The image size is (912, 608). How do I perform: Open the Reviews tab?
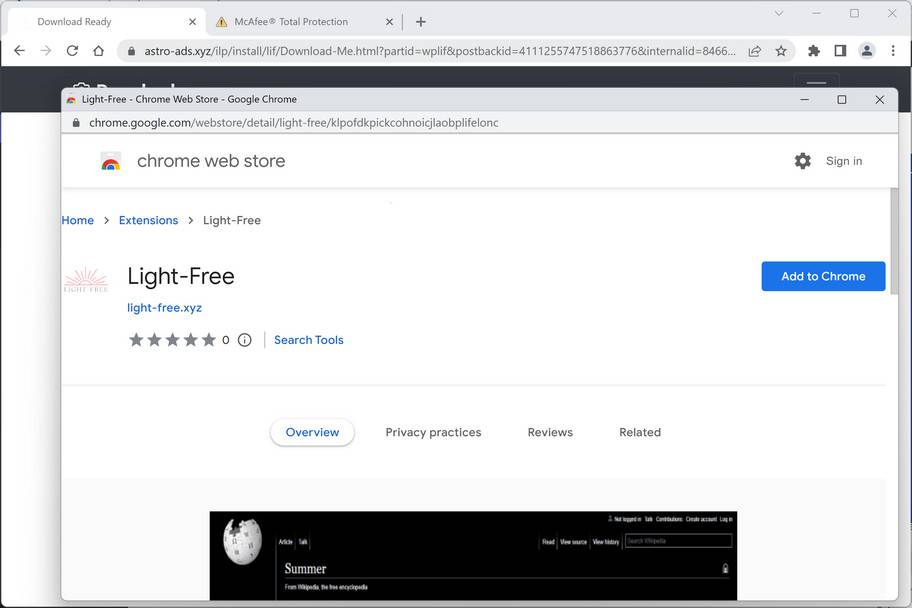pyautogui.click(x=550, y=432)
